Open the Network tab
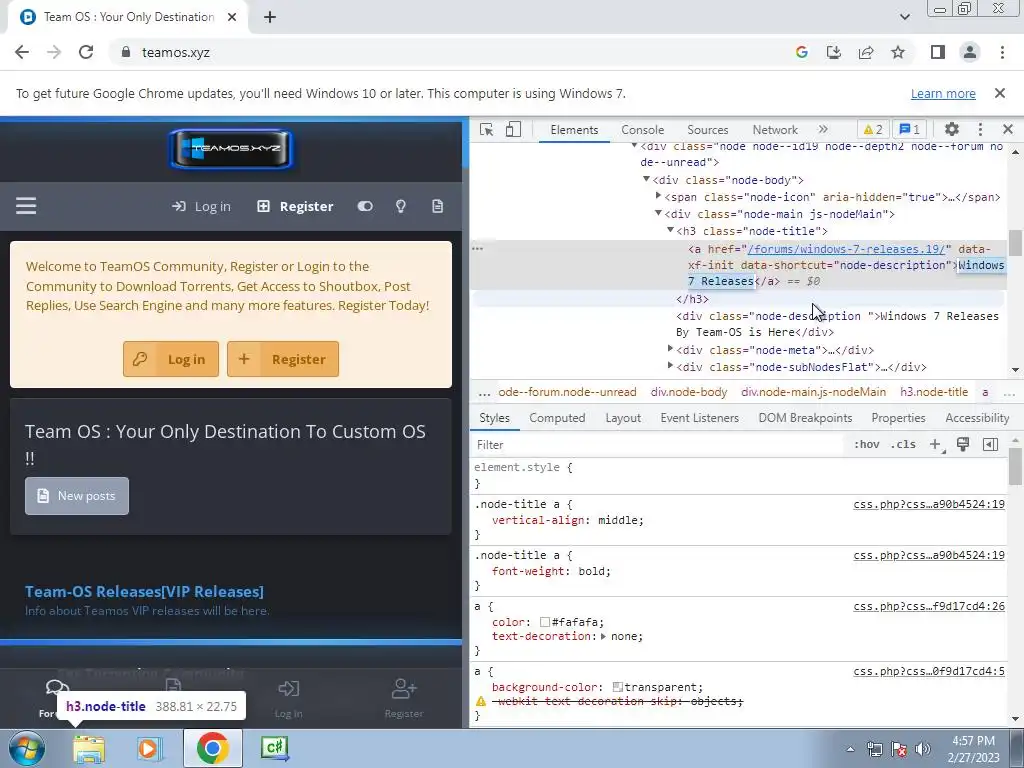 pyautogui.click(x=775, y=129)
